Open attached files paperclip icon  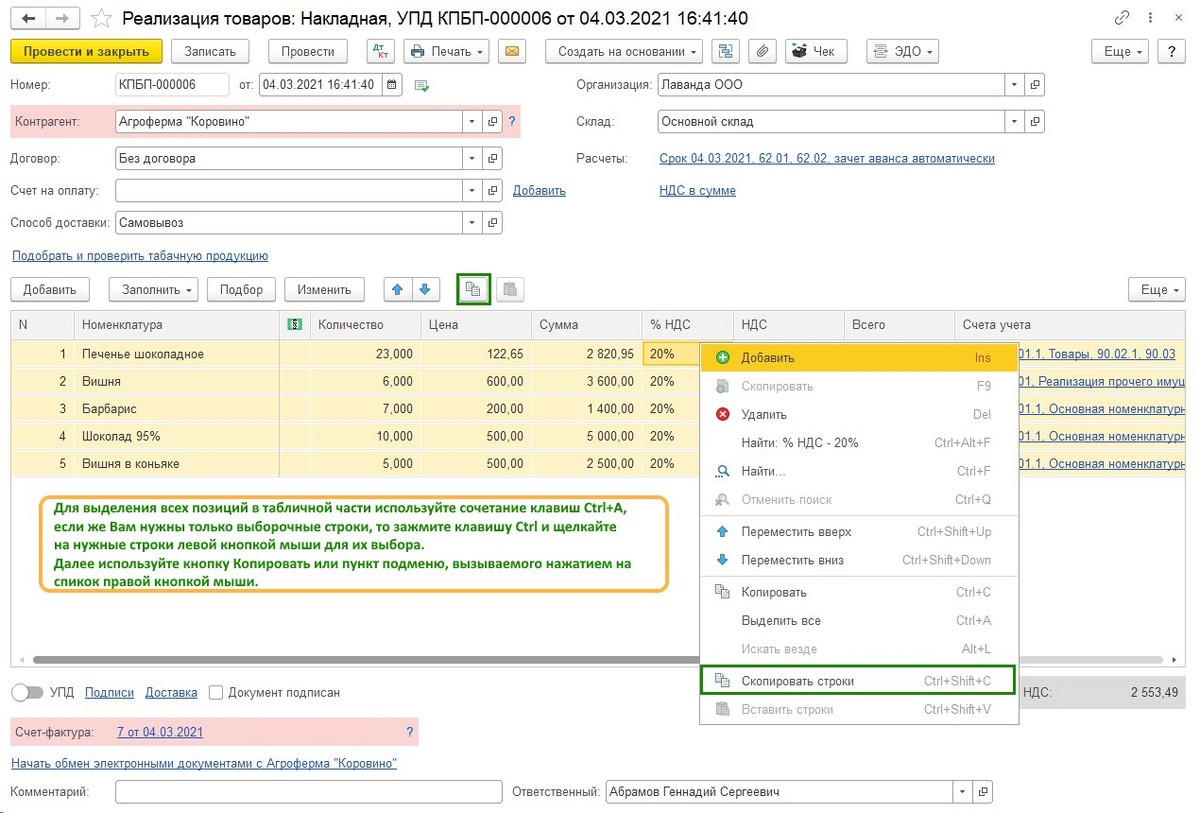pos(762,51)
